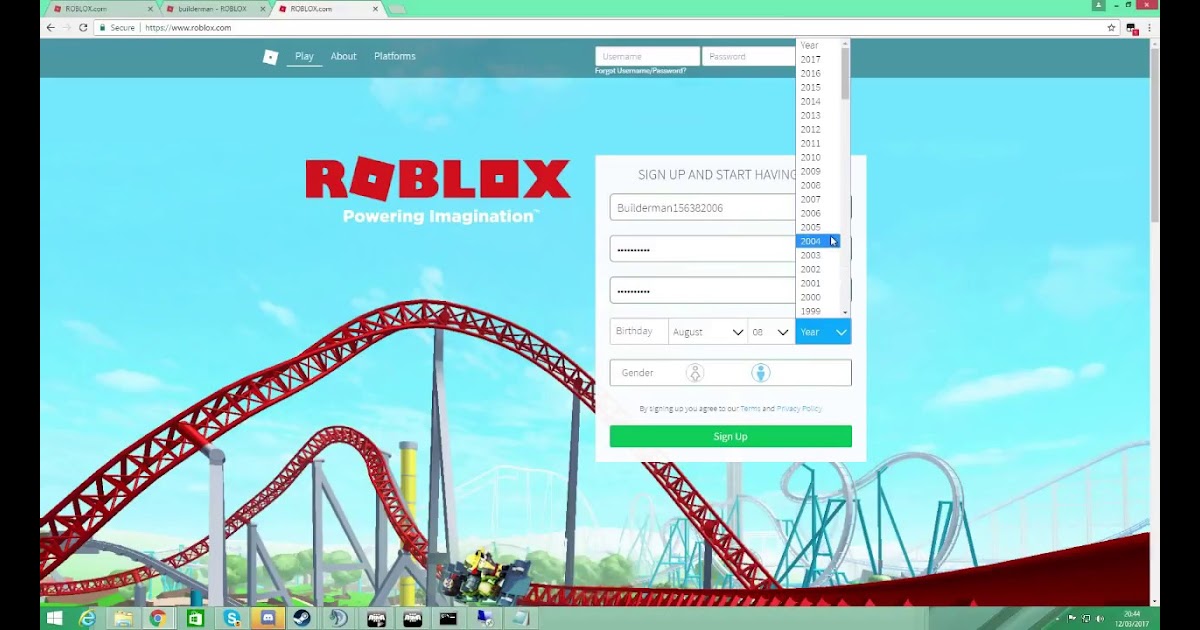Switch to the builderman - ROBLOX tab

[212, 9]
